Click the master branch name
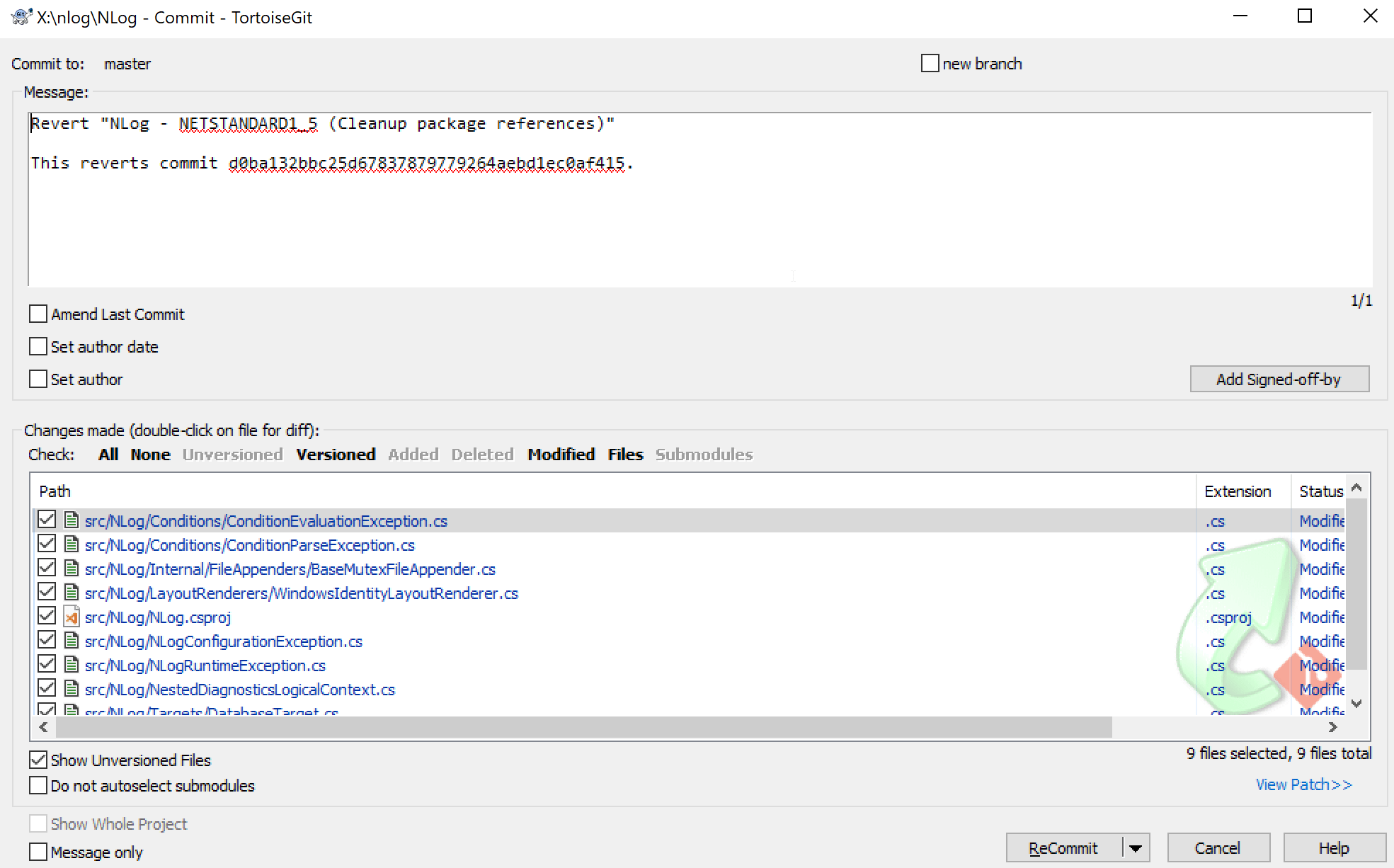Screen dimensions: 1394x868 [127, 64]
